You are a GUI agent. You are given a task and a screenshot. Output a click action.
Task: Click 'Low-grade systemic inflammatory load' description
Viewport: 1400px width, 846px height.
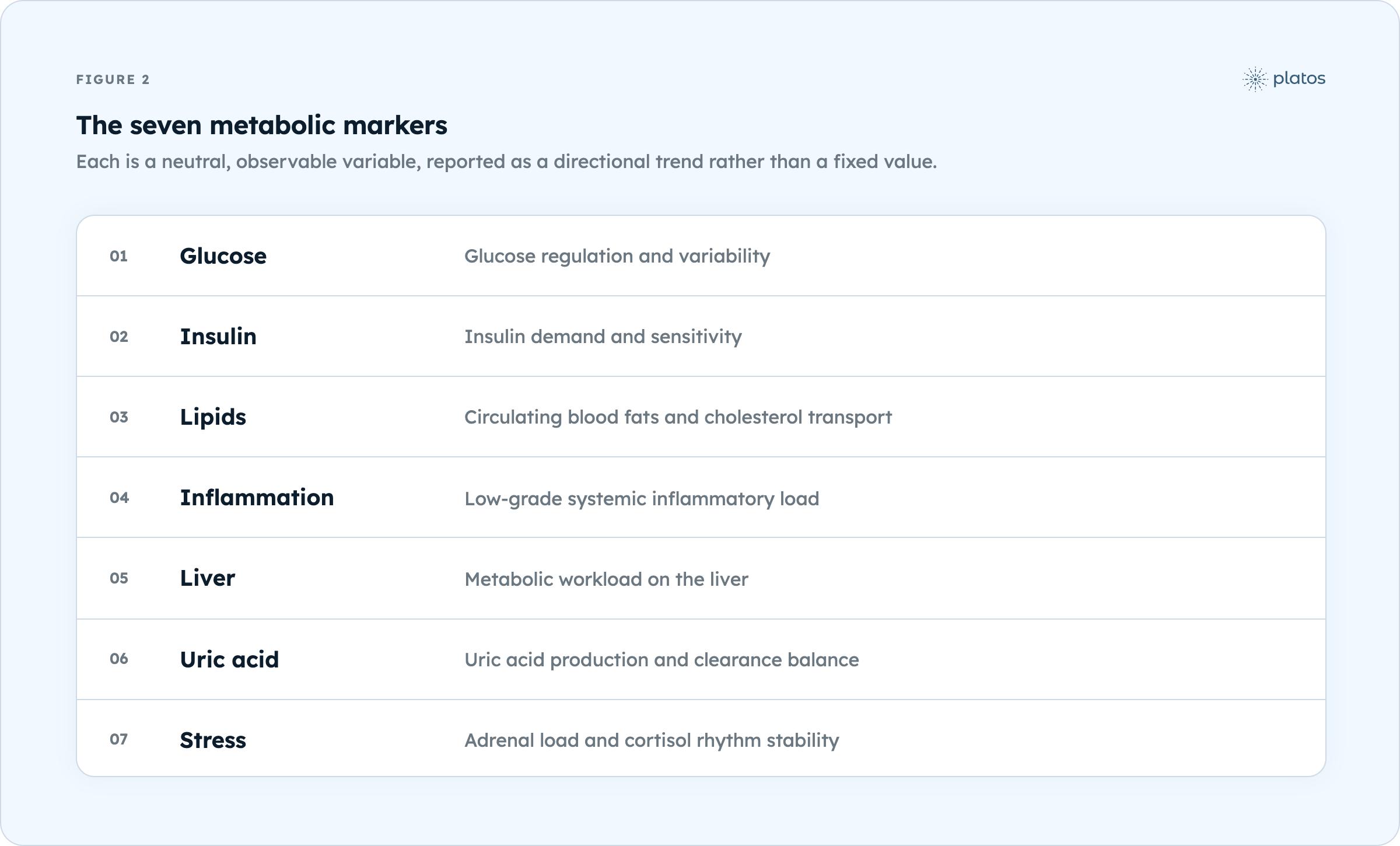click(642, 499)
